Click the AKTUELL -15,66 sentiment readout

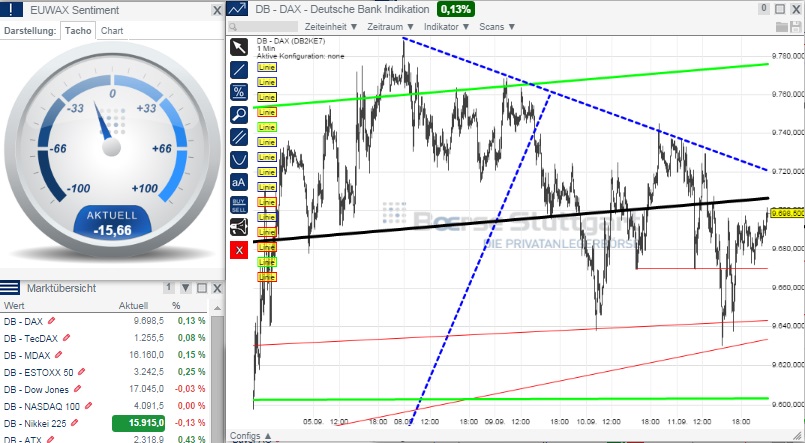click(112, 223)
